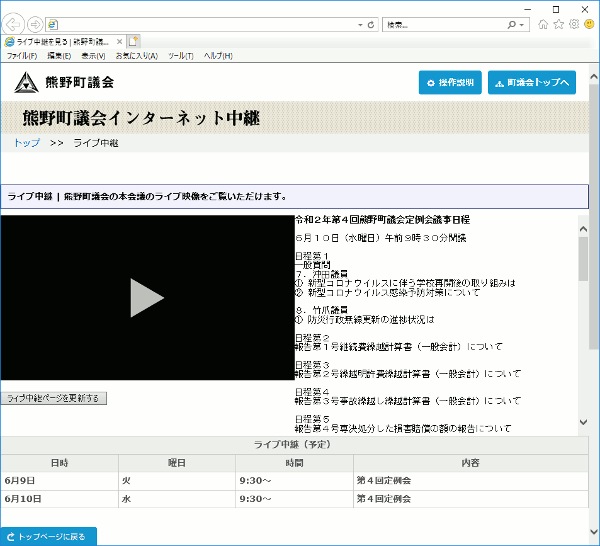The height and width of the screenshot is (546, 600).
Task: Open the 編集(E) menu
Action: (59, 56)
